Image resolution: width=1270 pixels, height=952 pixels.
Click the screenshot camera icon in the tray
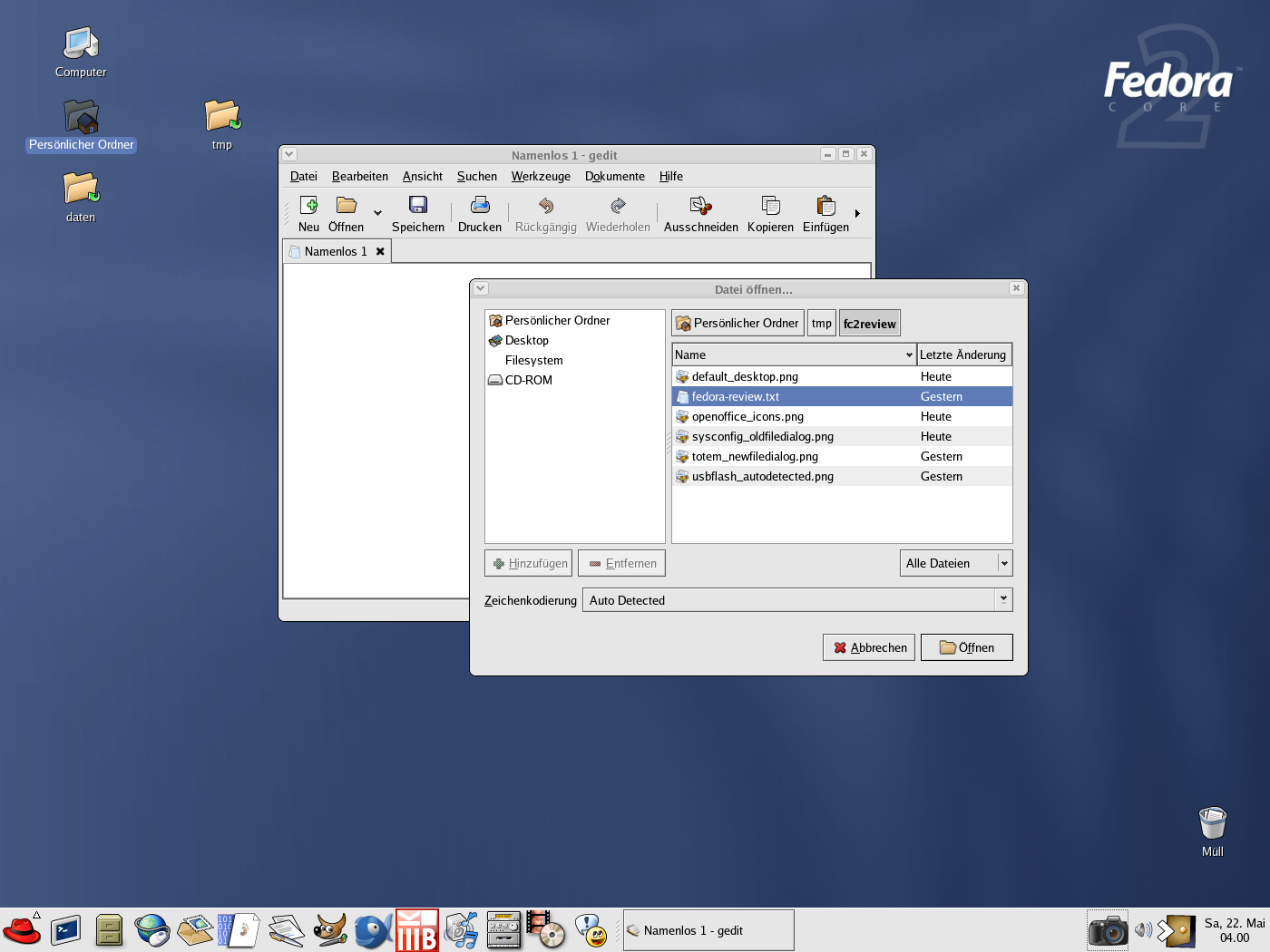point(1108,929)
